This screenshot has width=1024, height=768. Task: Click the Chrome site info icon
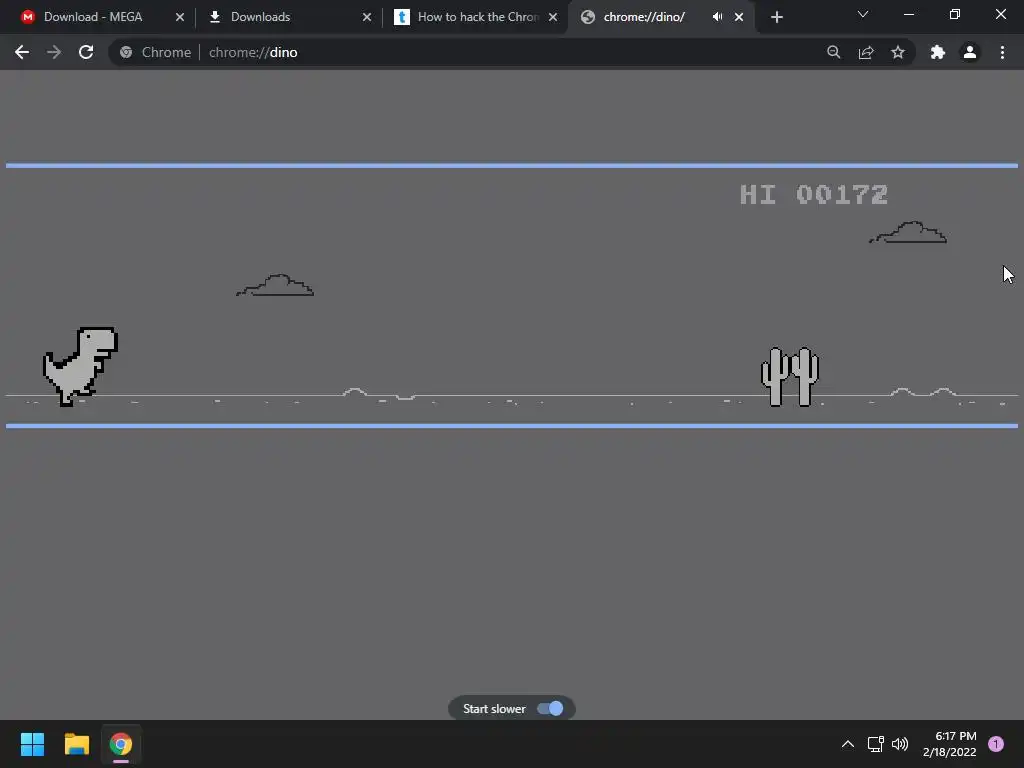pos(126,52)
